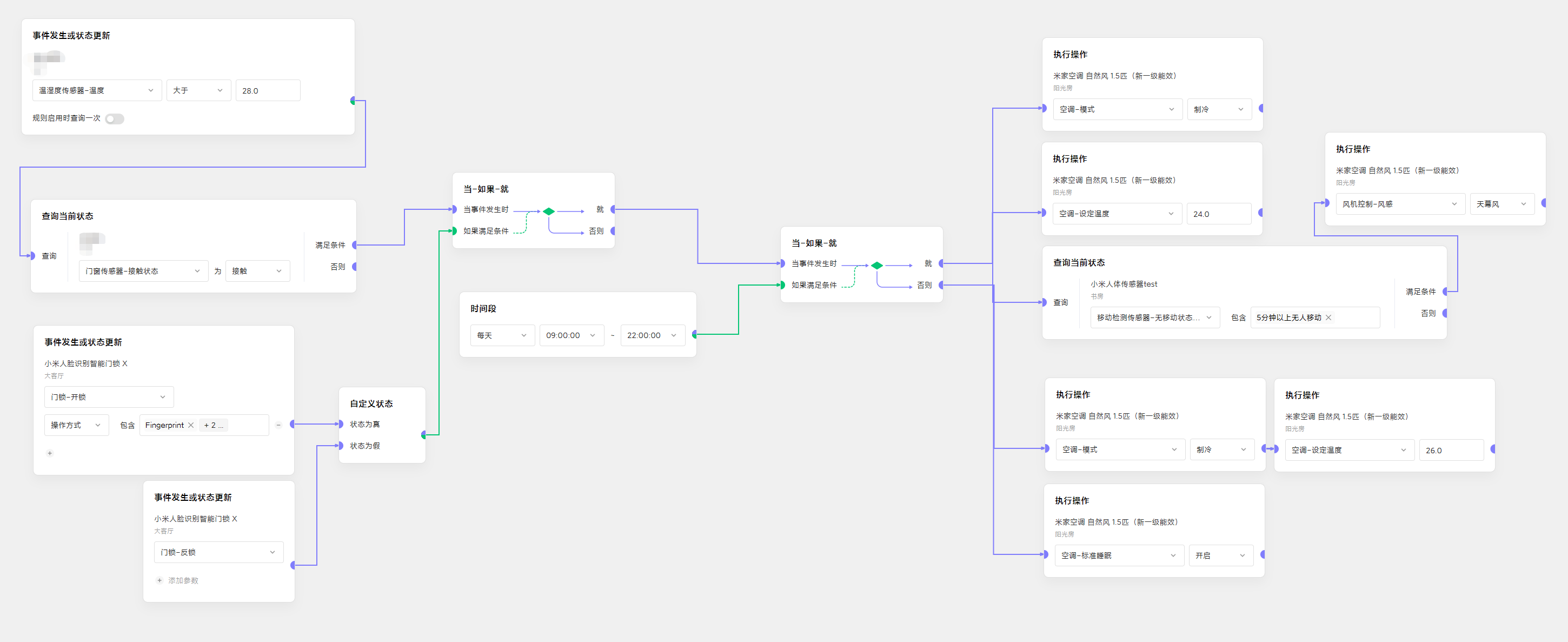Remove the 5分钟以上无人移动 tag
This screenshot has width=1568, height=642.
click(x=1328, y=317)
